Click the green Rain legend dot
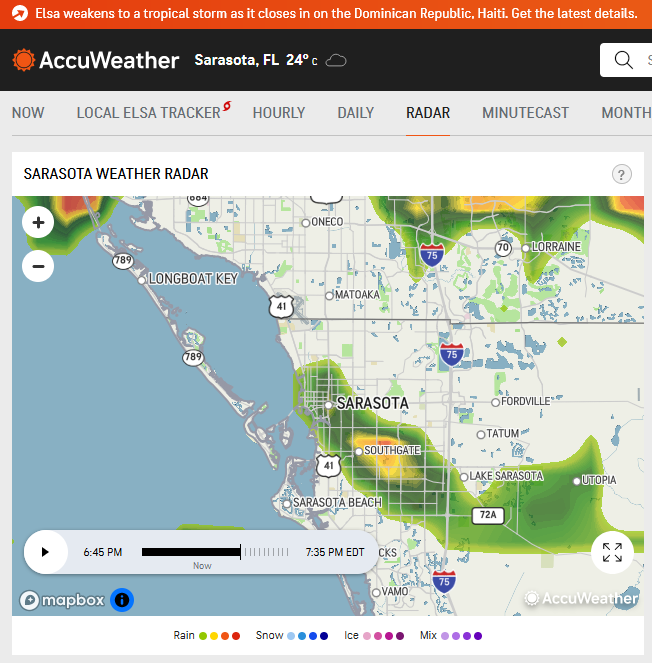This screenshot has width=652, height=663. (x=203, y=636)
